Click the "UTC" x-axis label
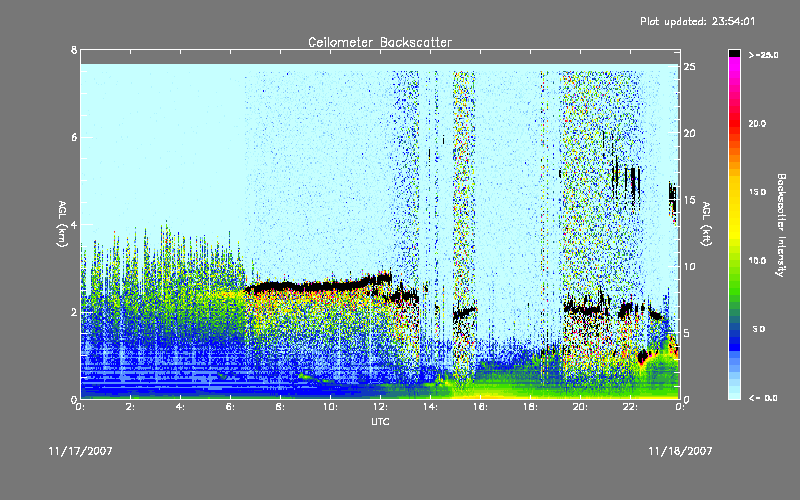800x500 pixels. tap(380, 421)
